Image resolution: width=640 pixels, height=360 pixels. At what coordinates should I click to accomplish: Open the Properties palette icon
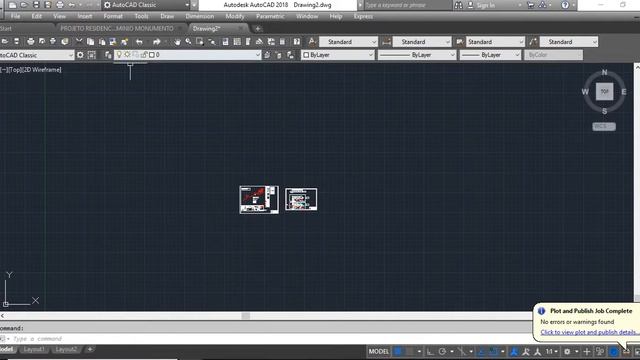(225, 42)
